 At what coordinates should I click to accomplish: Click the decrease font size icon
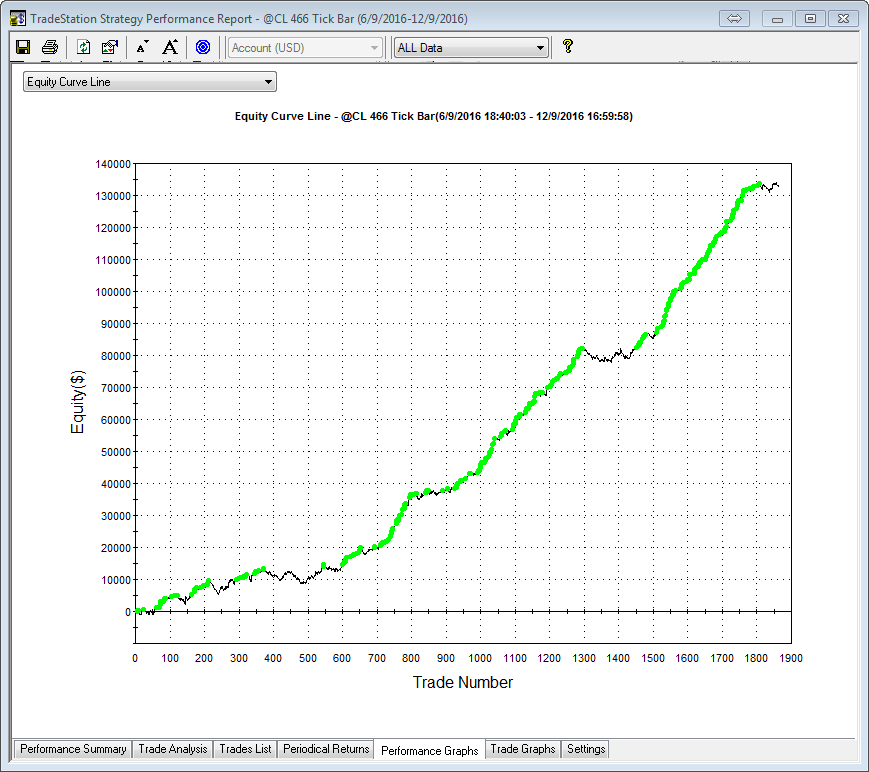[143, 47]
